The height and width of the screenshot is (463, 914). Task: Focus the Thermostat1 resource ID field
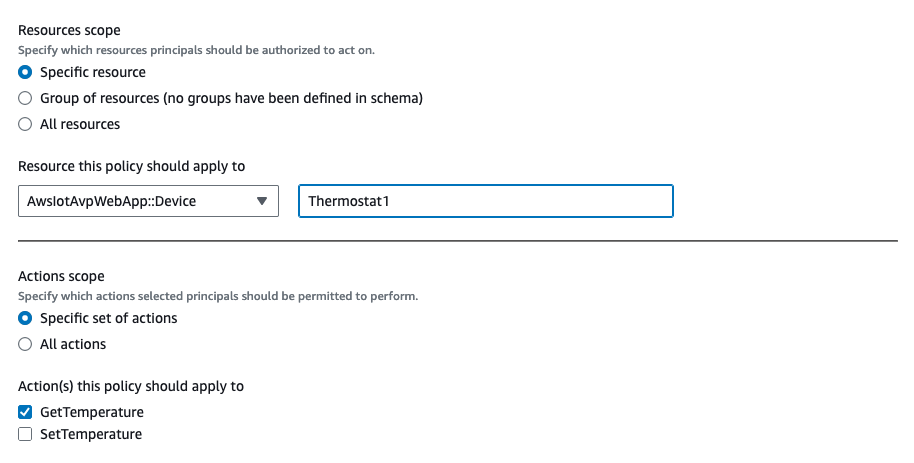tap(485, 201)
